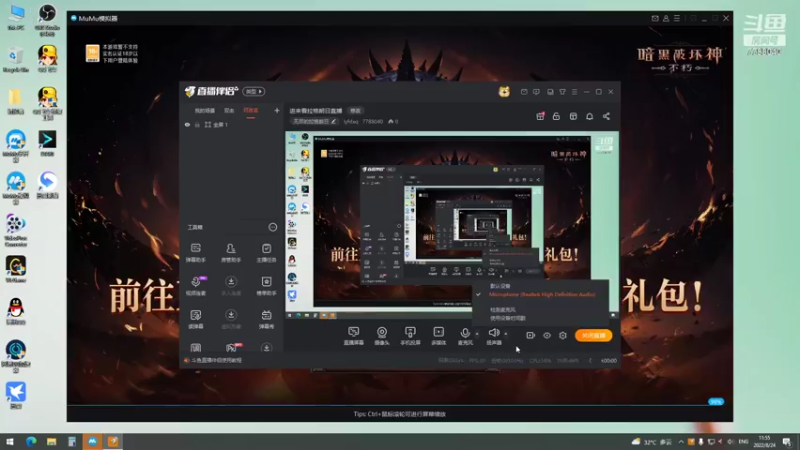Collapse the 工具箱 toolbox panel circle button
Screen dimensions: 800x450
[272, 227]
